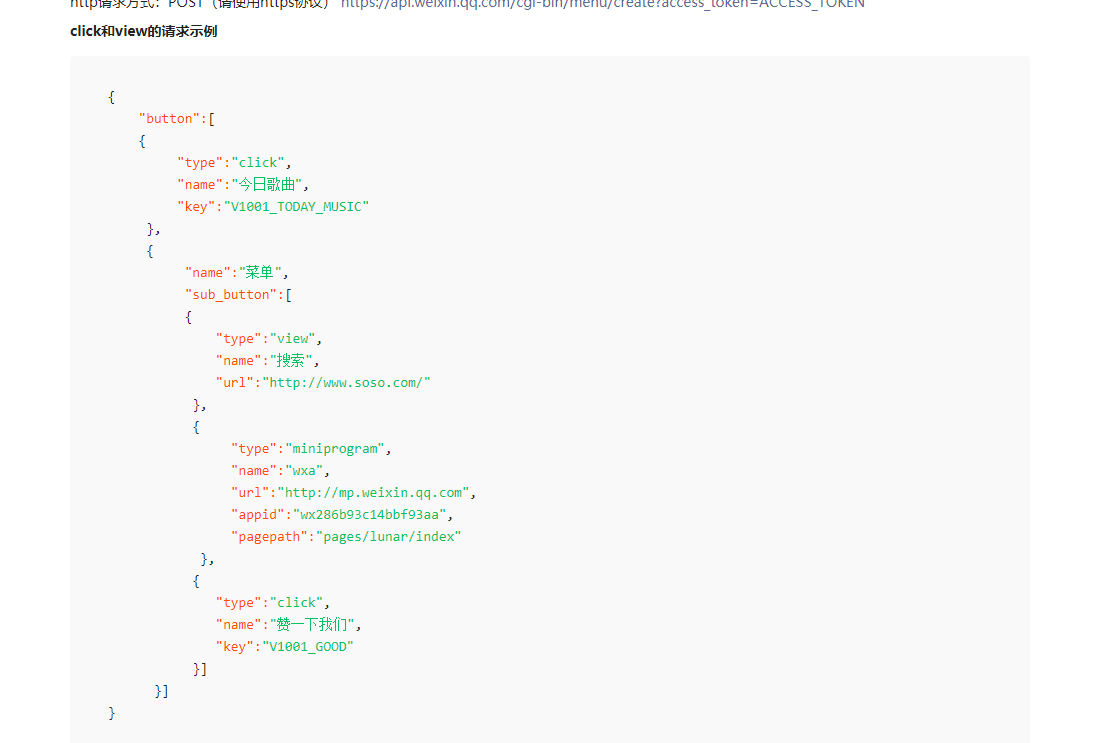Click the key value "V1001_GOOD"

[x=308, y=647]
